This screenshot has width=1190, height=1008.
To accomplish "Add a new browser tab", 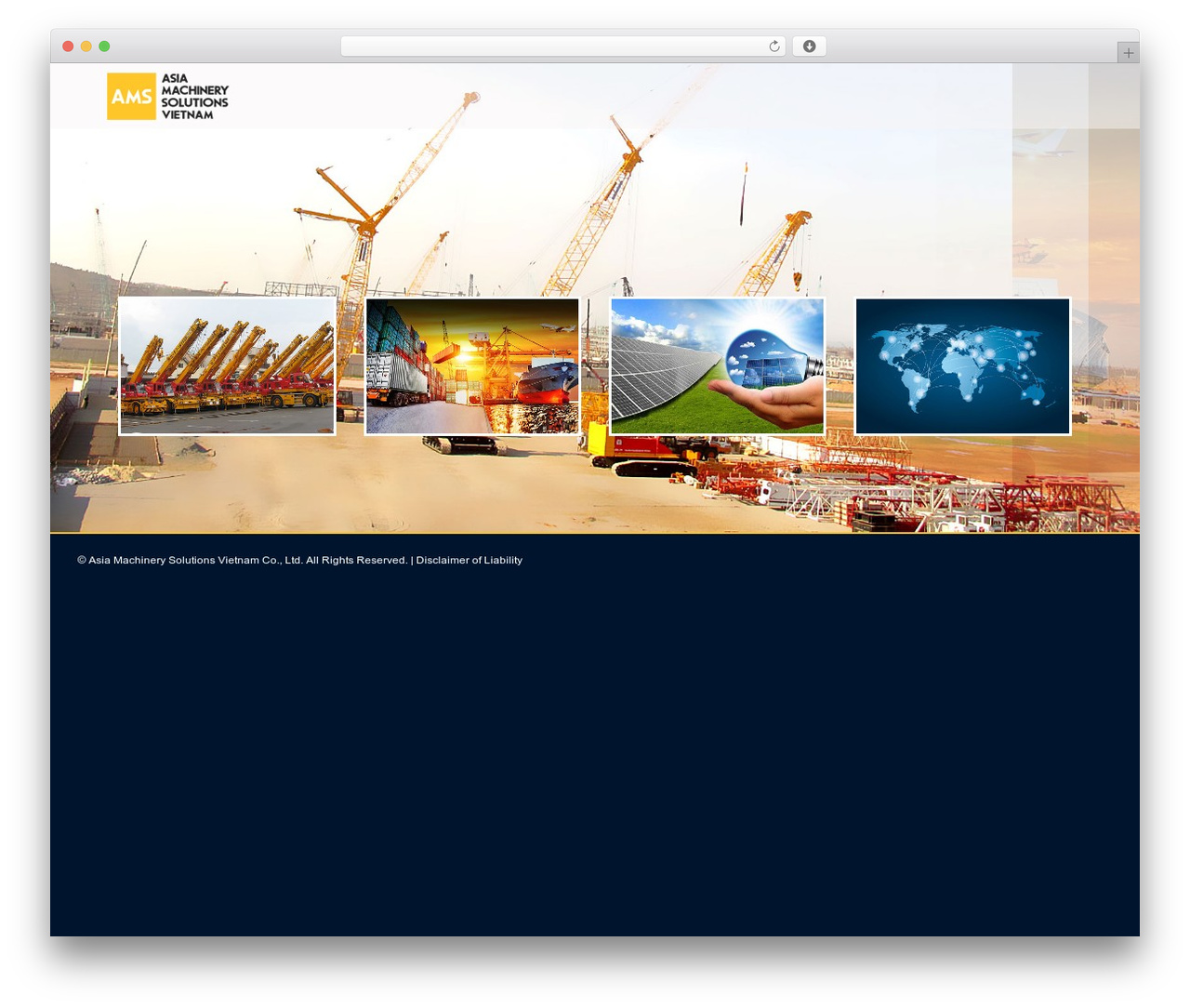I will pyautogui.click(x=1128, y=53).
